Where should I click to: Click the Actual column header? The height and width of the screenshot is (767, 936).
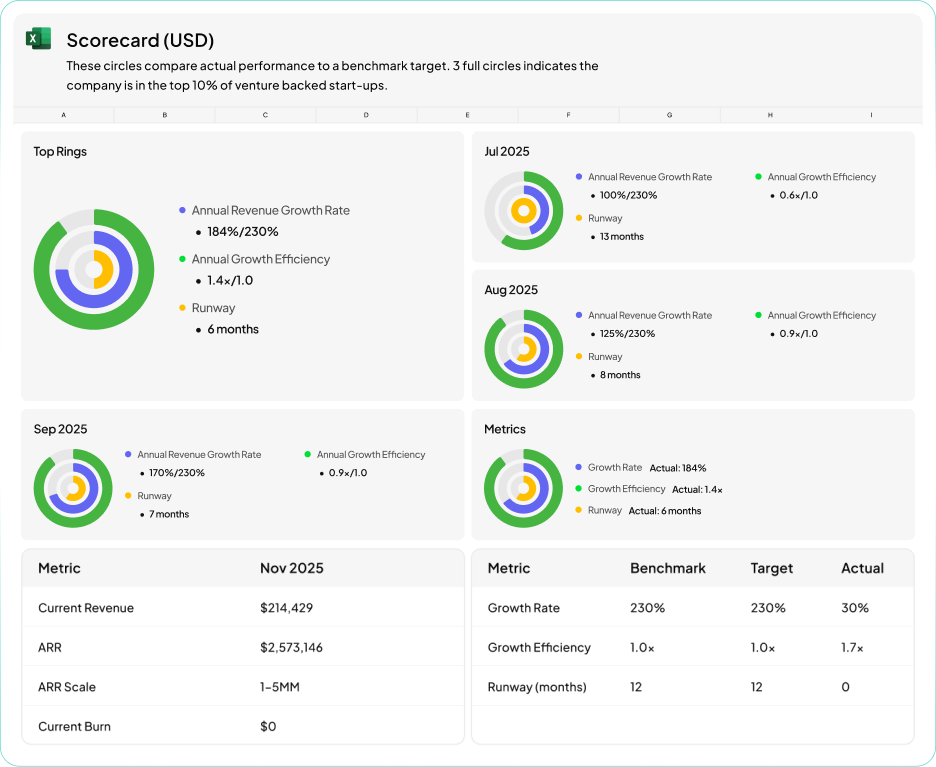click(863, 568)
